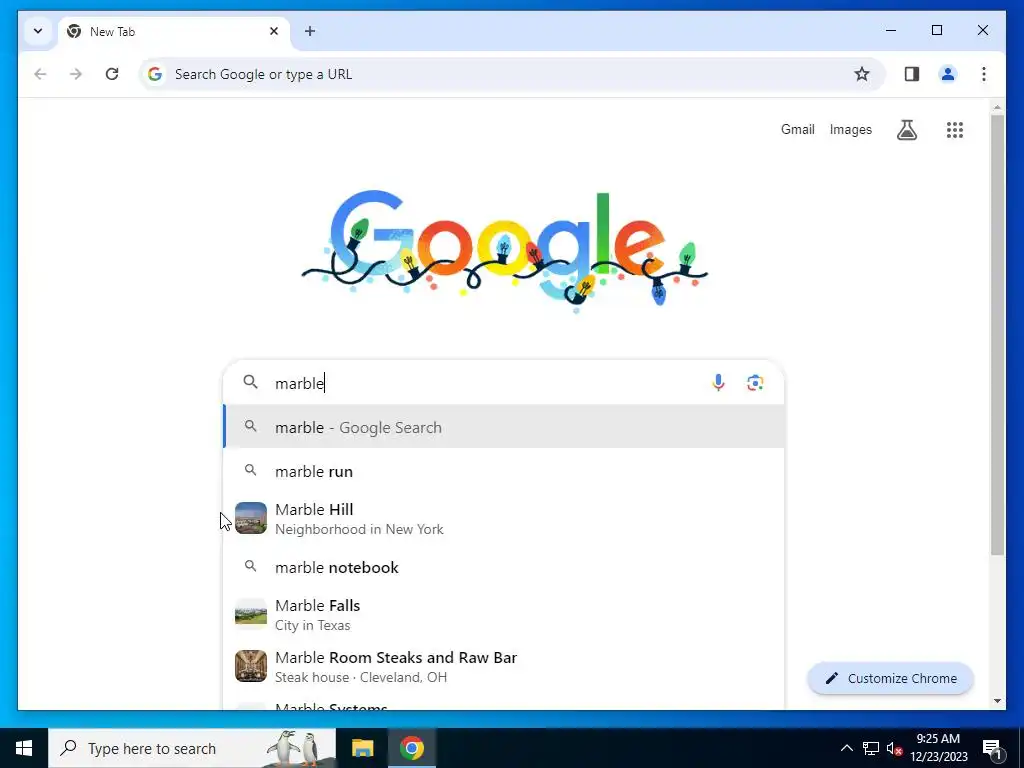
Task: Click the muted speaker tray icon
Action: coord(894,749)
